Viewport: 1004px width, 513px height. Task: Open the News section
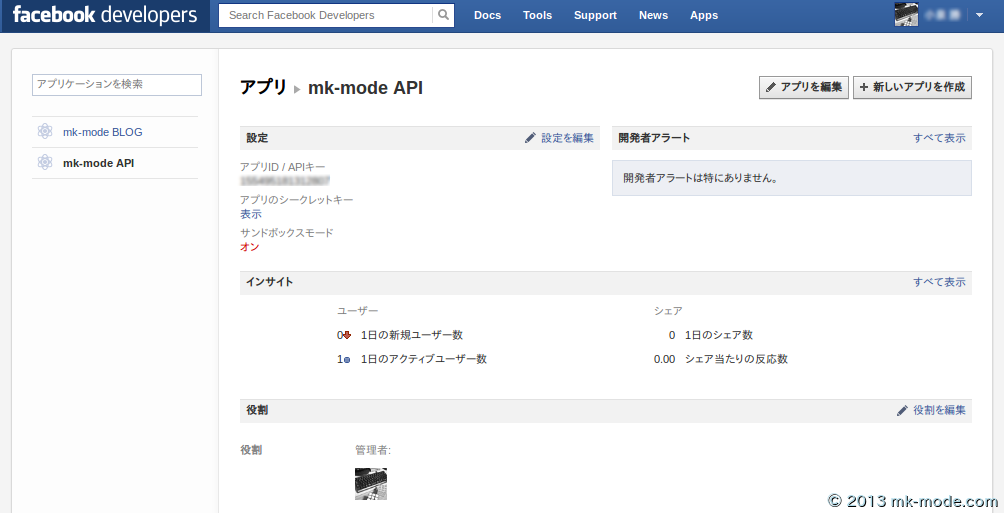pos(653,15)
